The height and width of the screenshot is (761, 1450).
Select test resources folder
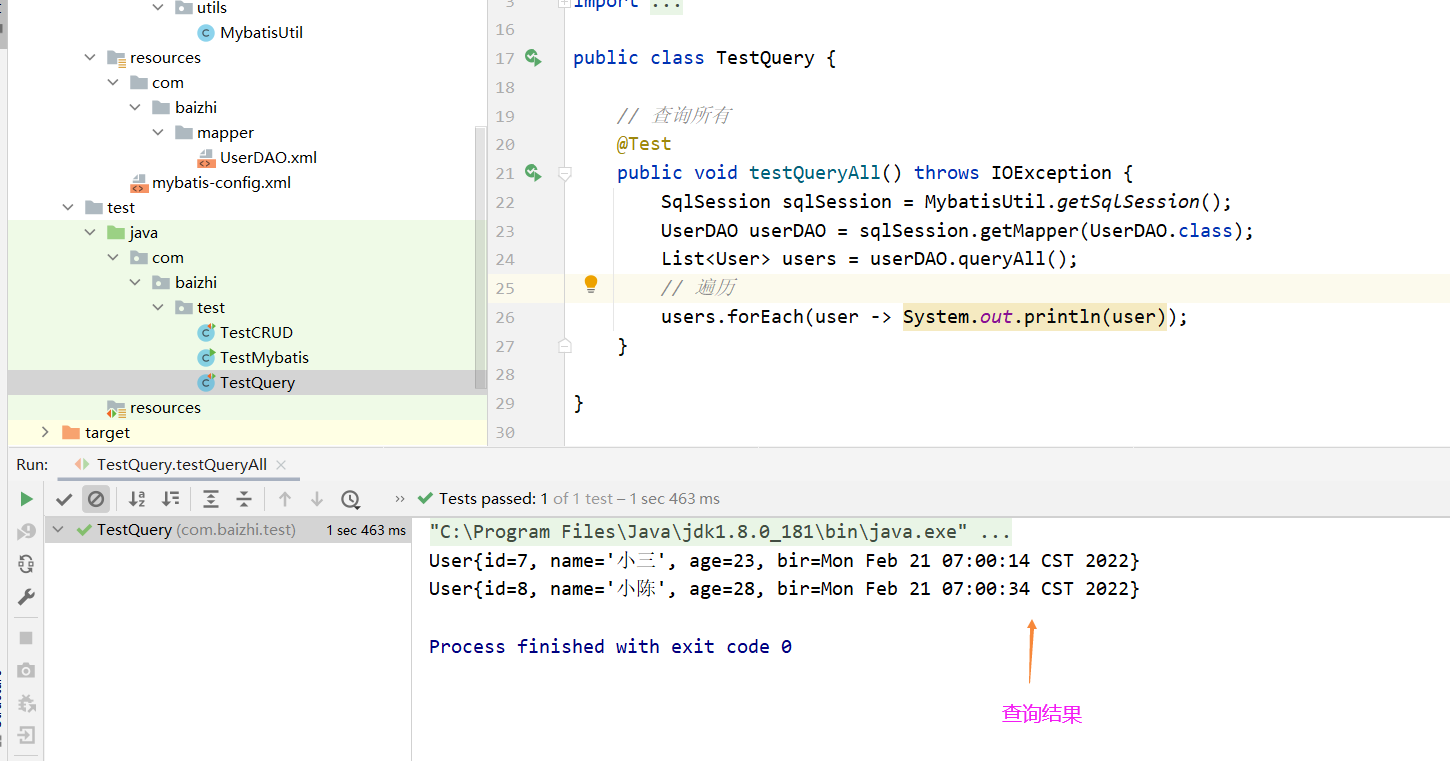(165, 407)
